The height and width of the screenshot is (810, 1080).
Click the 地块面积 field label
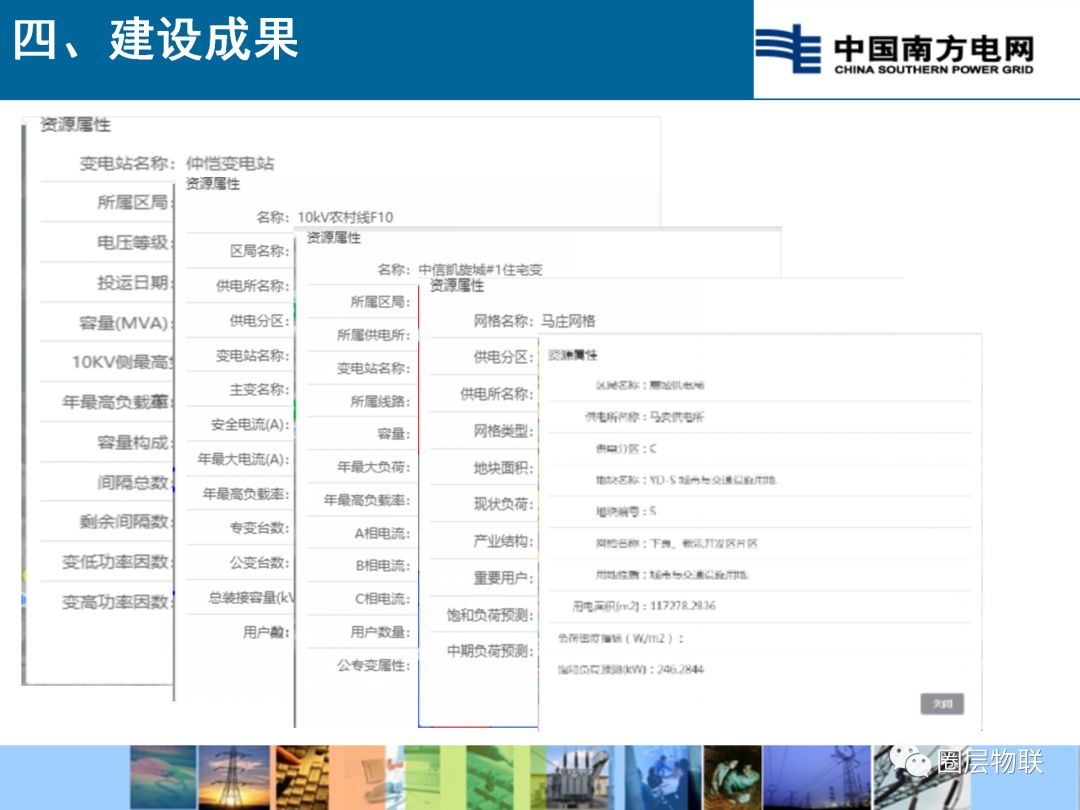(x=503, y=468)
